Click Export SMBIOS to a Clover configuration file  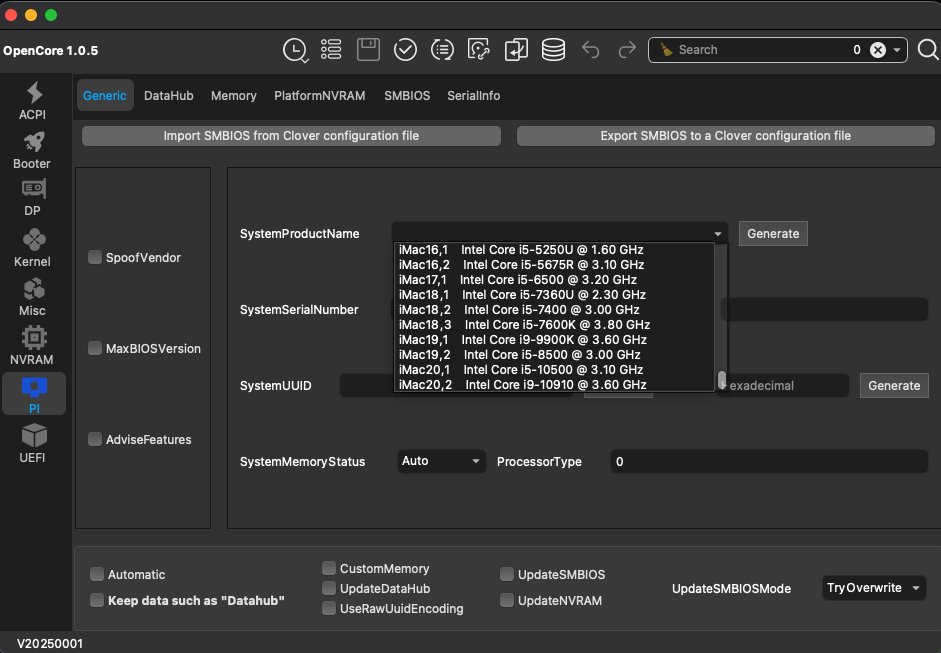tap(726, 136)
